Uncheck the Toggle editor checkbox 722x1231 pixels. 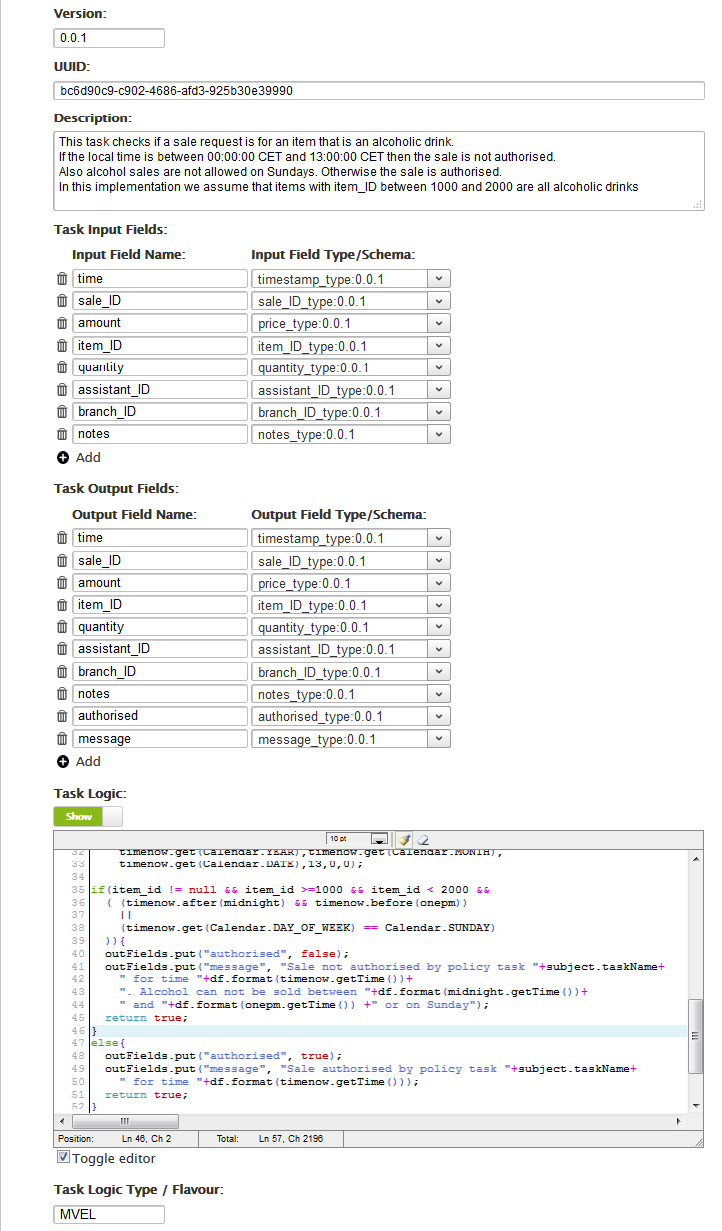tap(63, 1157)
